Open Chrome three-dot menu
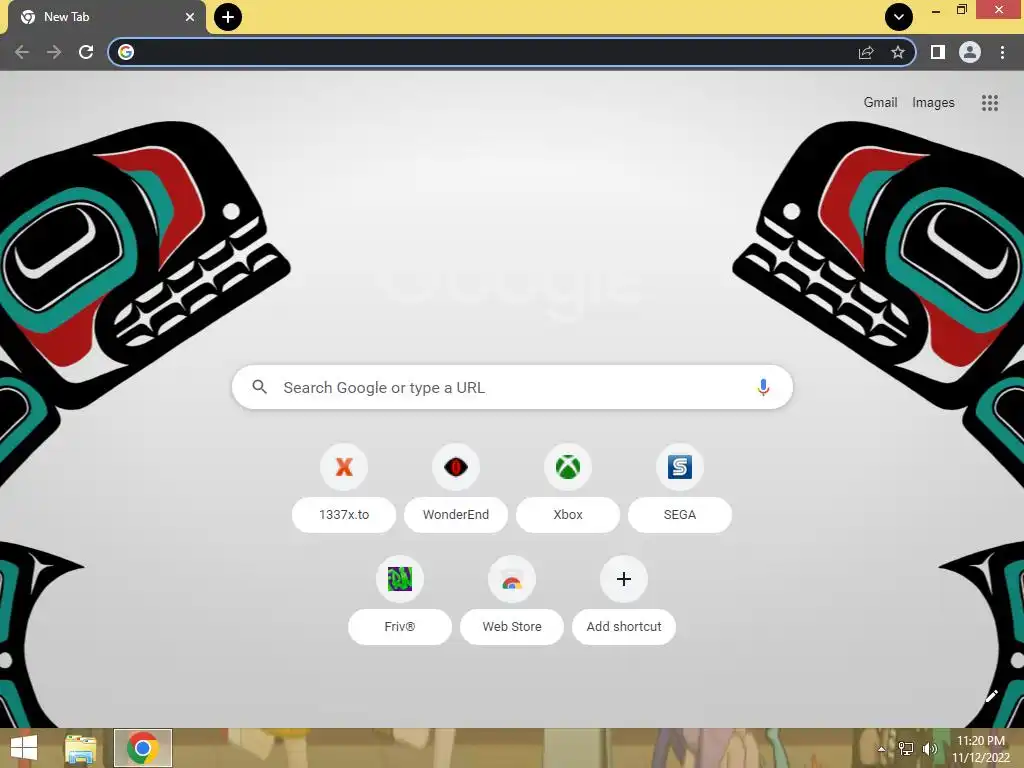The width and height of the screenshot is (1024, 768). (x=1002, y=52)
